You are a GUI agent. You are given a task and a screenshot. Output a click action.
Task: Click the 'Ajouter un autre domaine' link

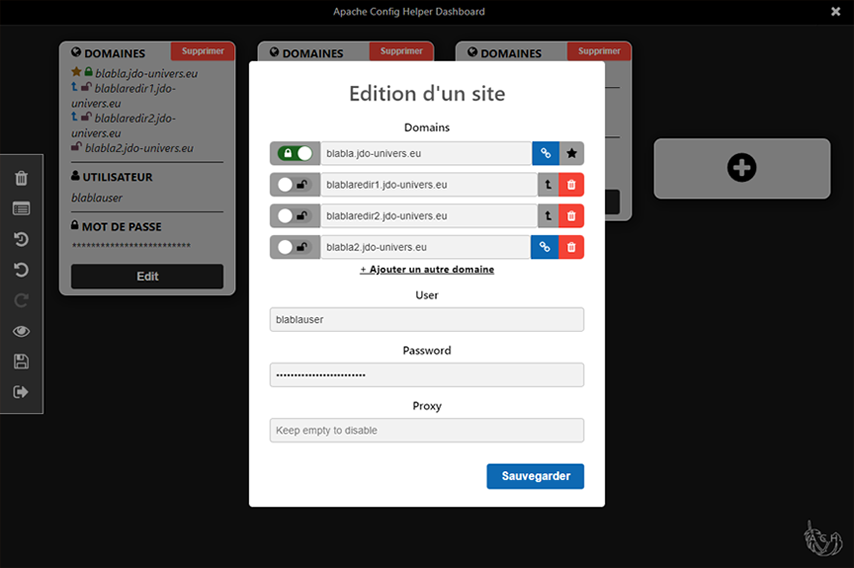[x=427, y=270]
